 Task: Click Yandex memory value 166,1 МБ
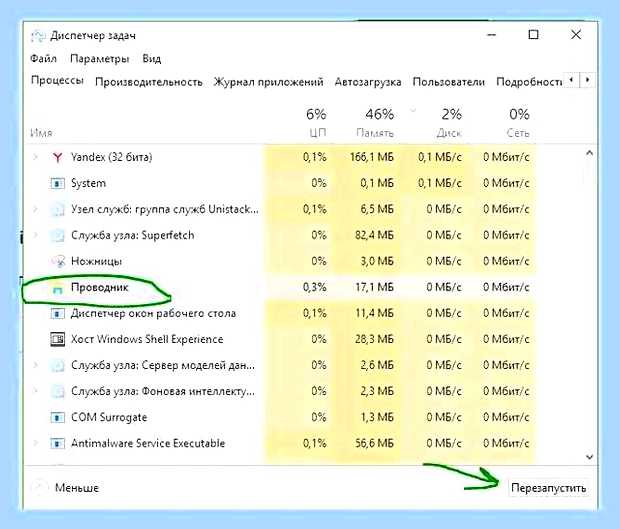372,157
